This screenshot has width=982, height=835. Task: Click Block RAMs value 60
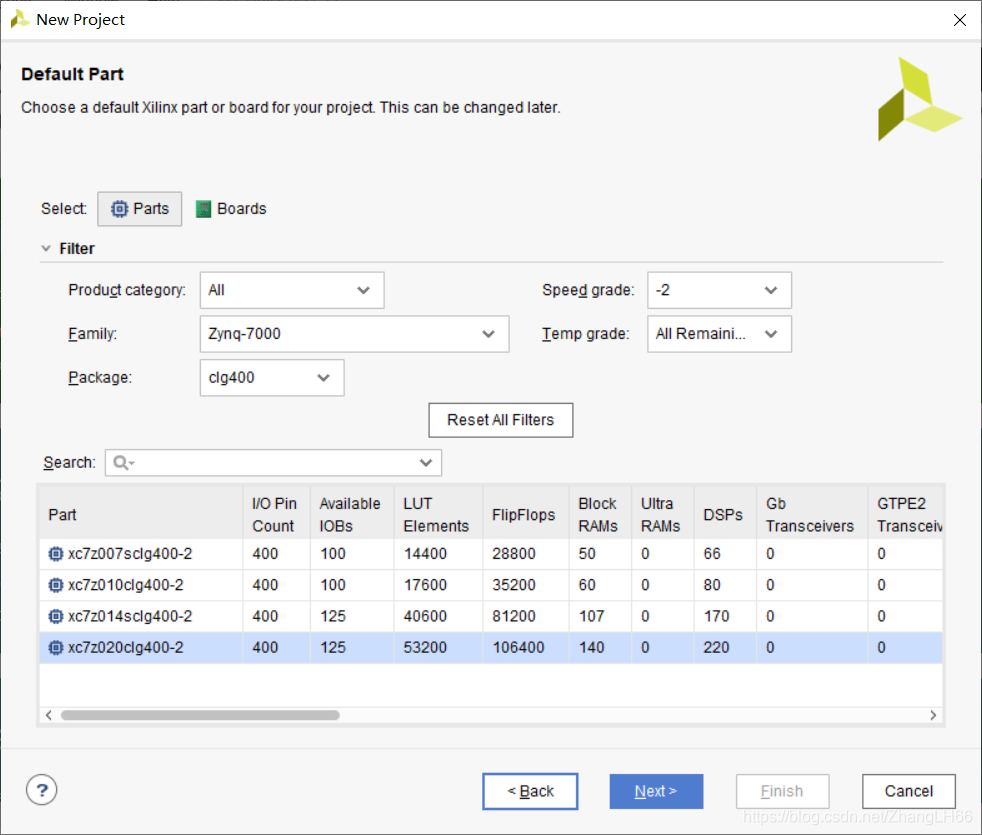(x=587, y=585)
